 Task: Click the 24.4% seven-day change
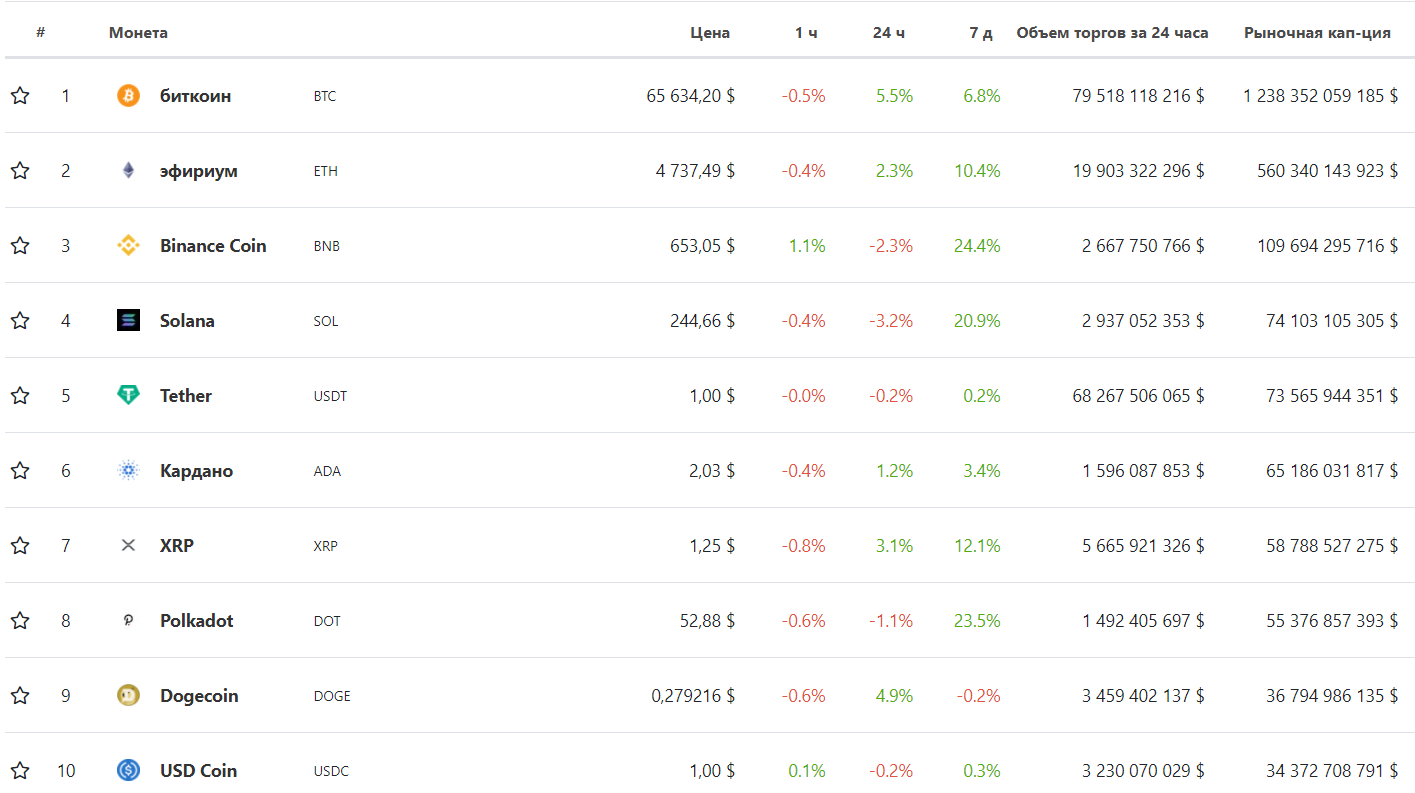(977, 246)
